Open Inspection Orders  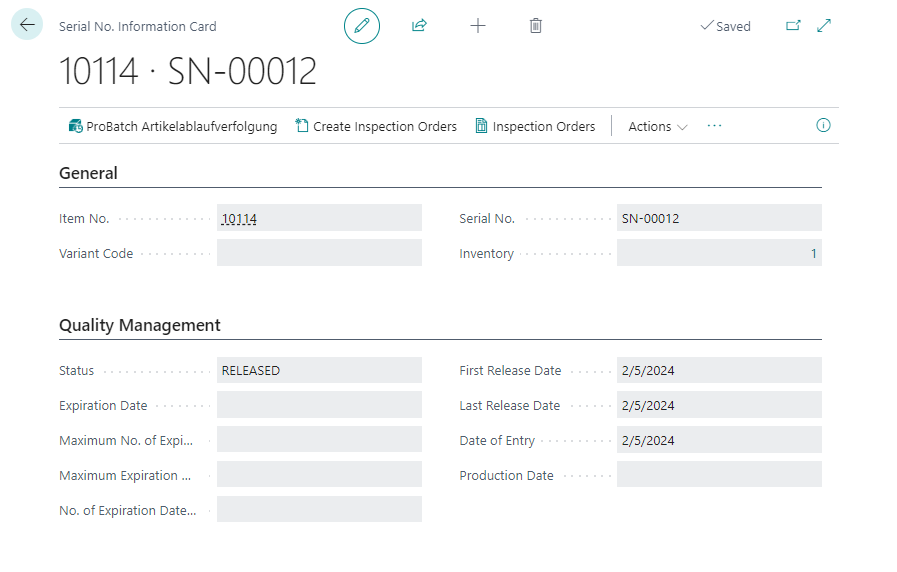pyautogui.click(x=535, y=126)
